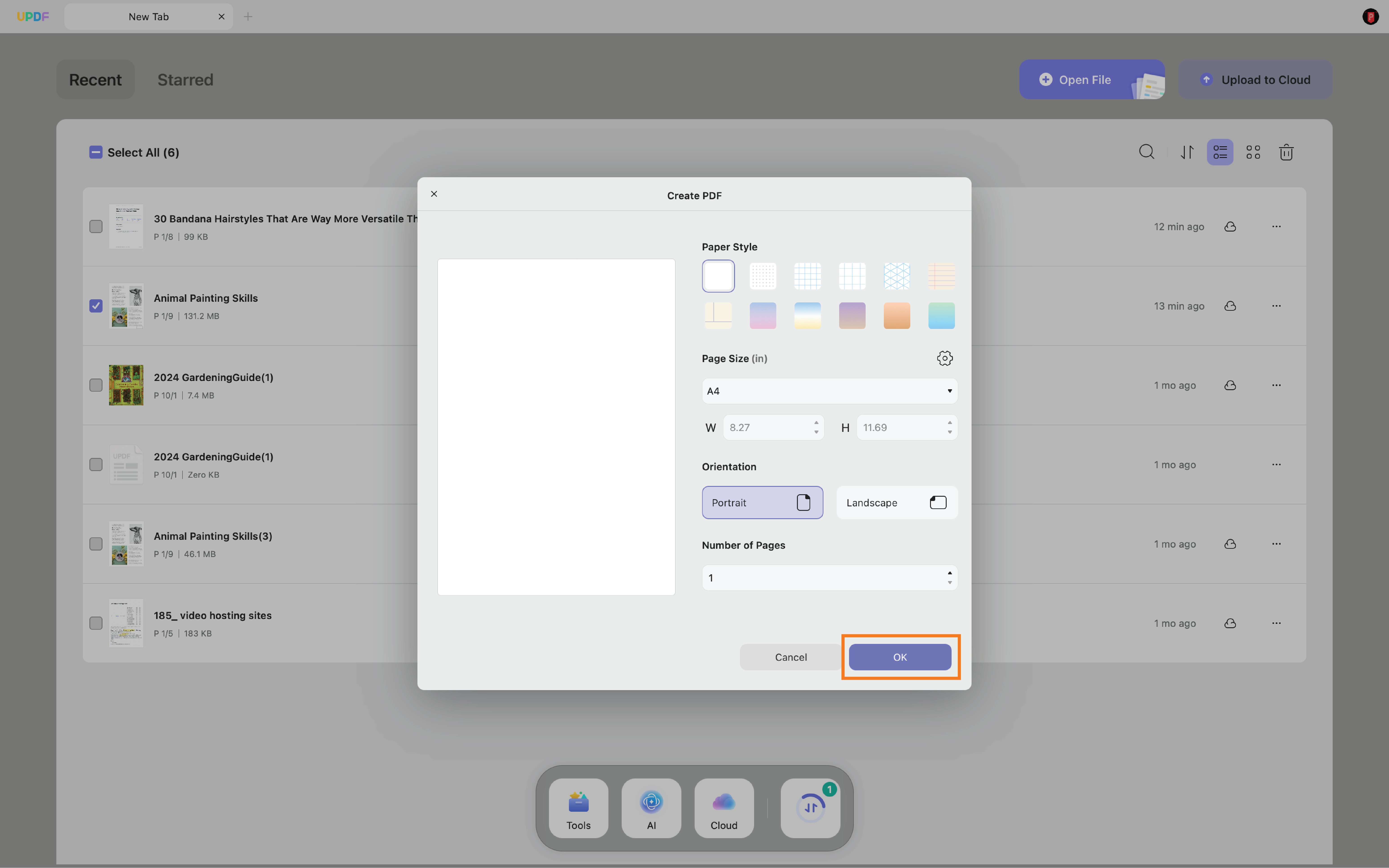Viewport: 1389px width, 868px height.
Task: Close the Create PDF dialog
Action: pos(434,194)
